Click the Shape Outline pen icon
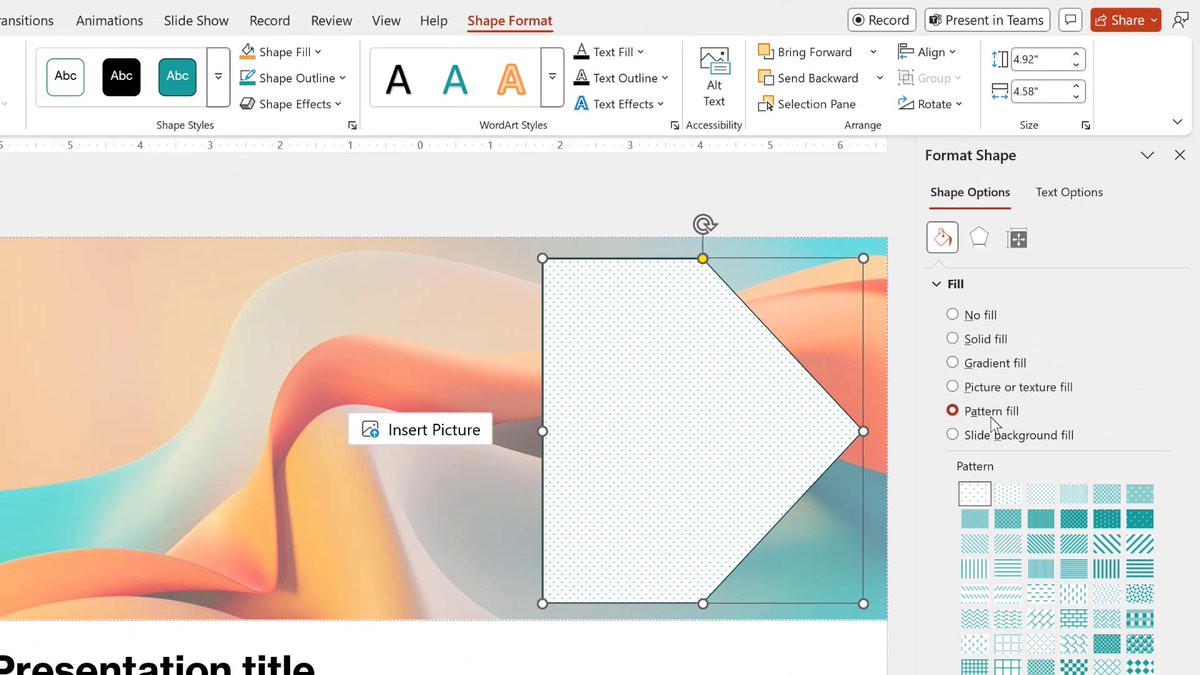 click(x=248, y=78)
